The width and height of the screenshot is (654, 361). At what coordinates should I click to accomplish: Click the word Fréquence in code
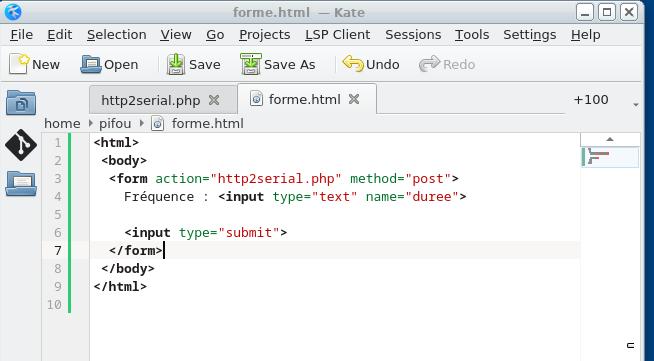point(159,196)
